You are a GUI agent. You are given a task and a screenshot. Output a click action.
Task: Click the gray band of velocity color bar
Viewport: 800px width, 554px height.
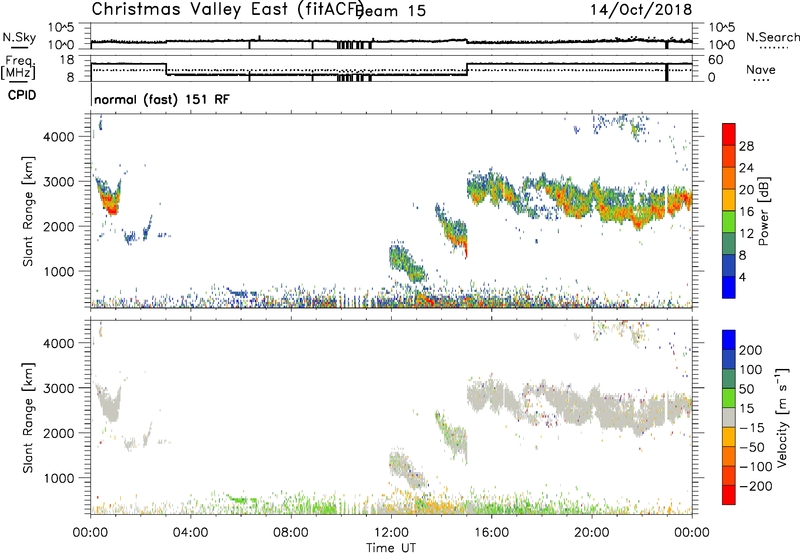729,417
